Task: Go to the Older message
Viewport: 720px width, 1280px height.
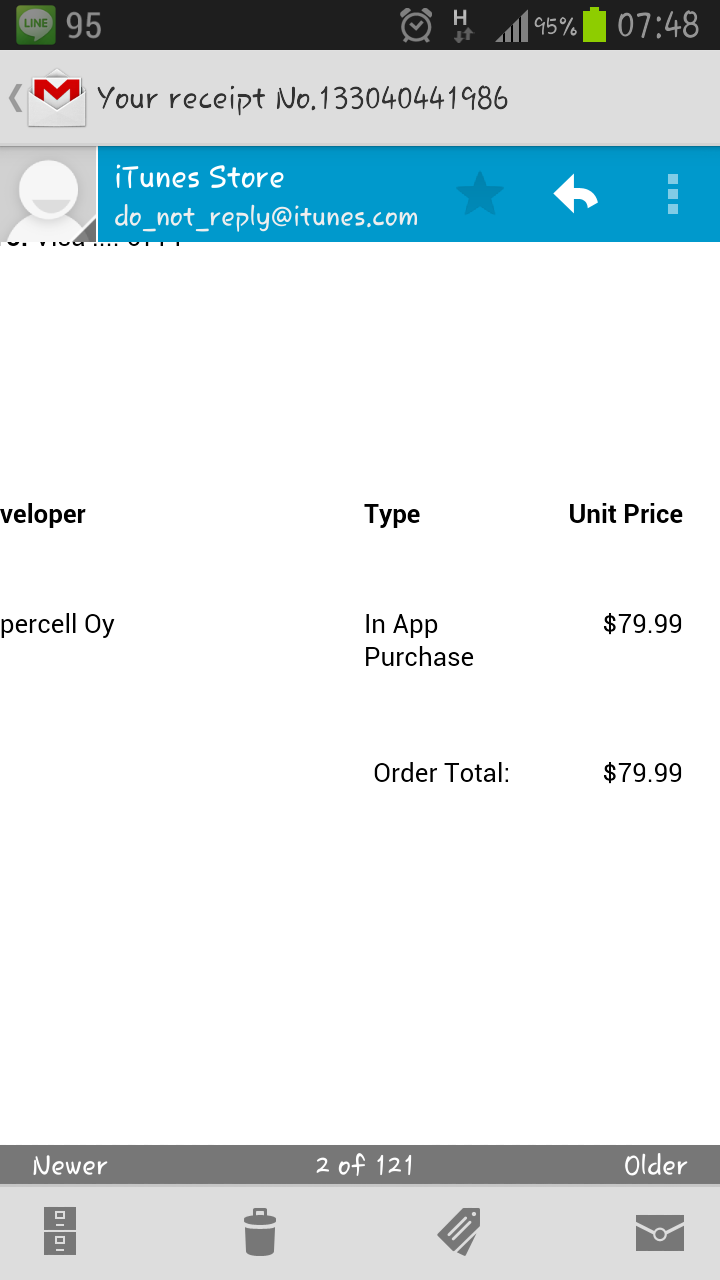Action: [x=655, y=1166]
